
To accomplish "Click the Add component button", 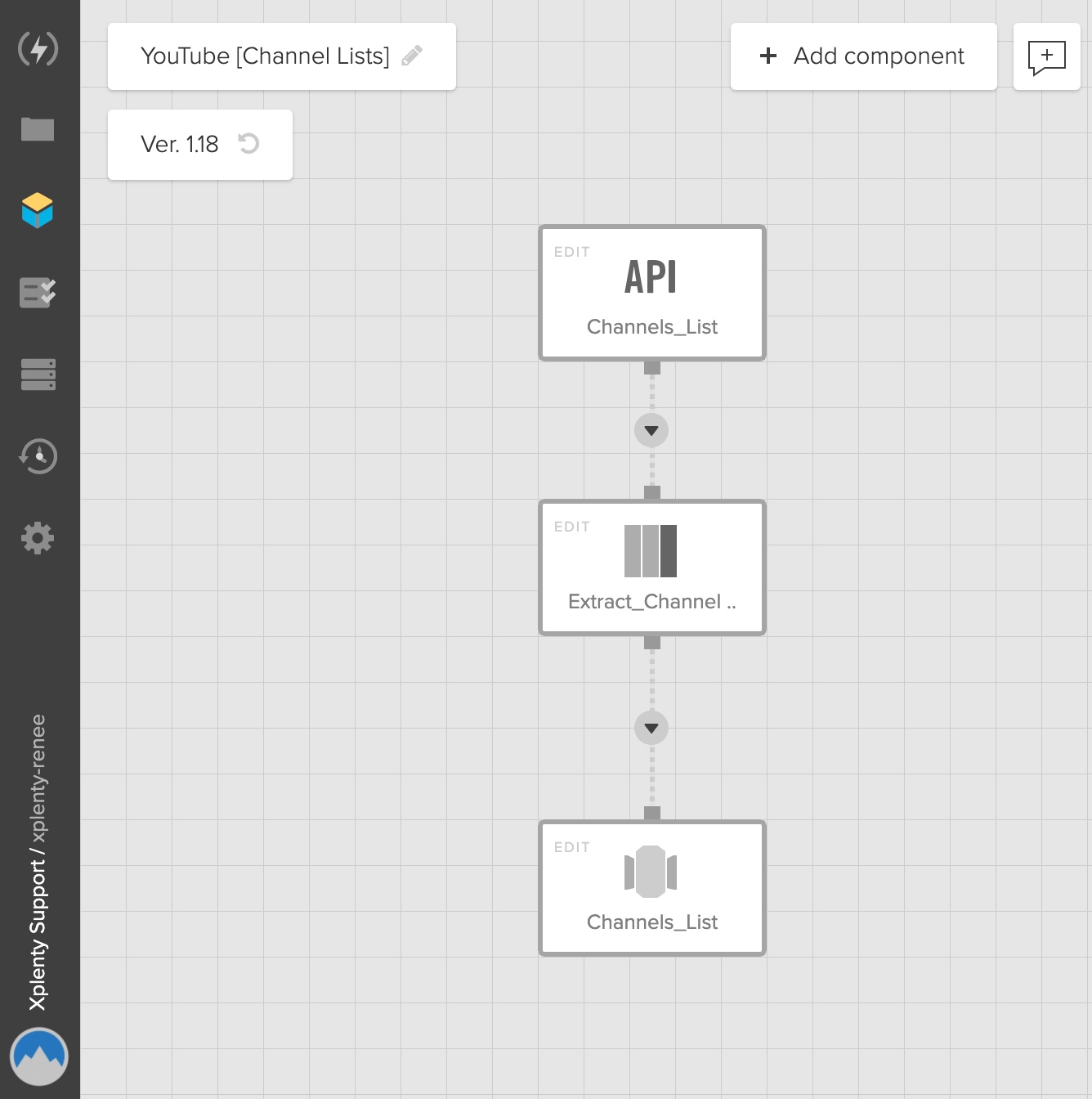I will [x=863, y=56].
